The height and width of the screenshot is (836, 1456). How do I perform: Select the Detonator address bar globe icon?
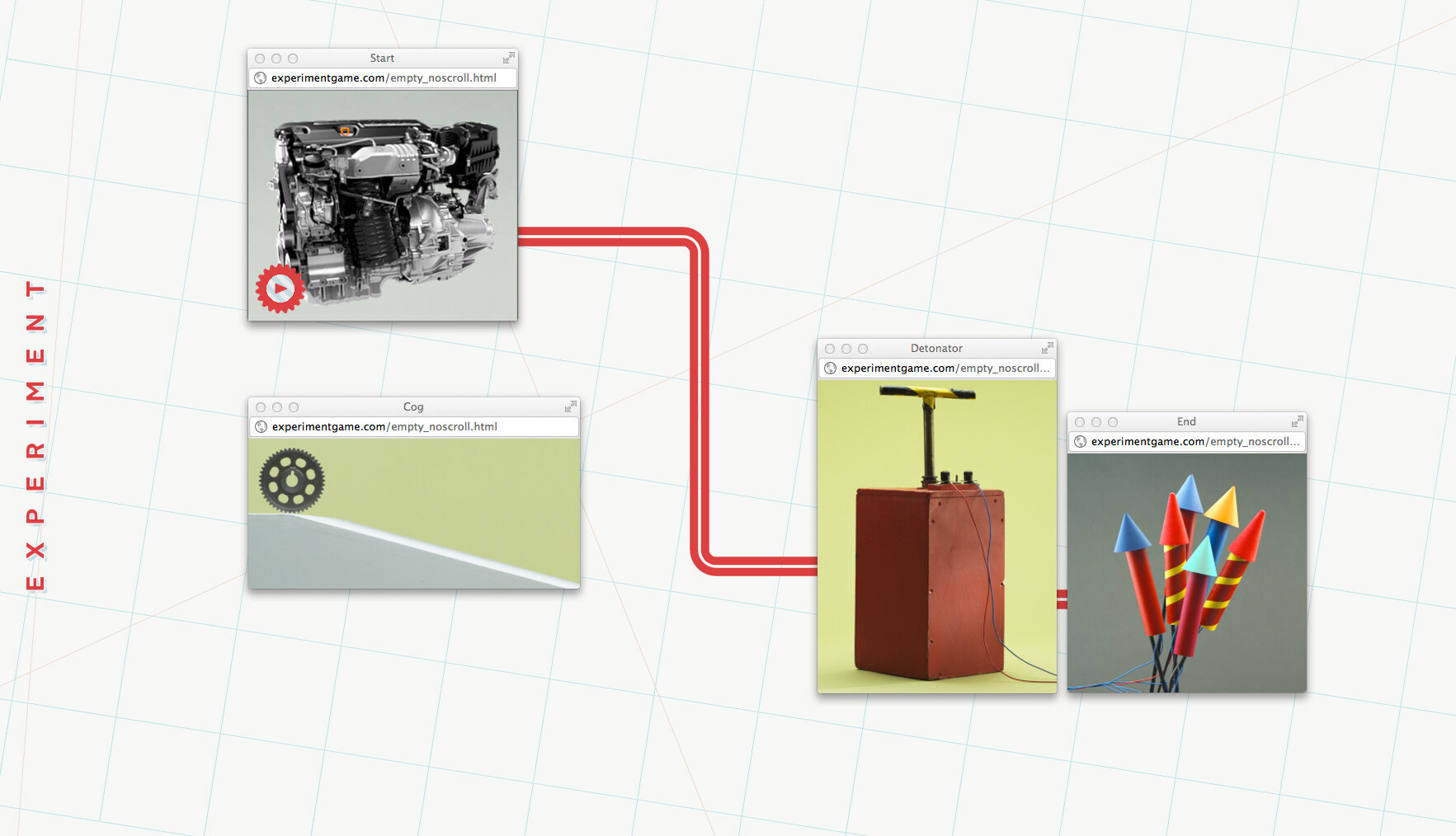[831, 369]
